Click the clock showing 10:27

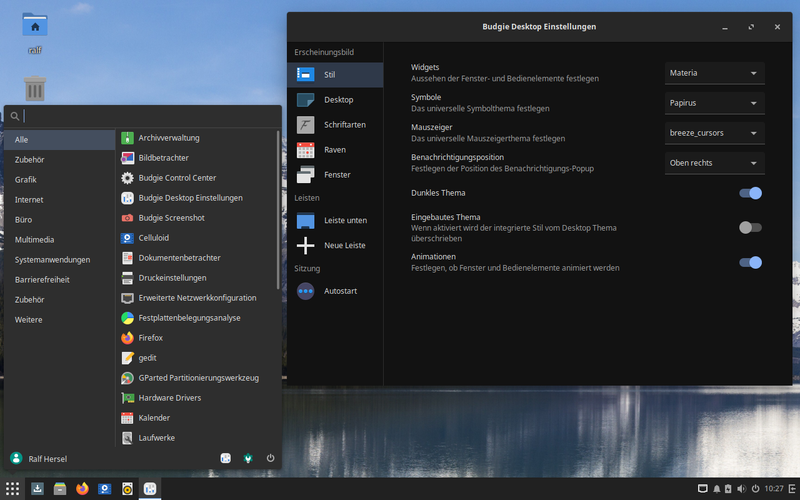pos(773,489)
